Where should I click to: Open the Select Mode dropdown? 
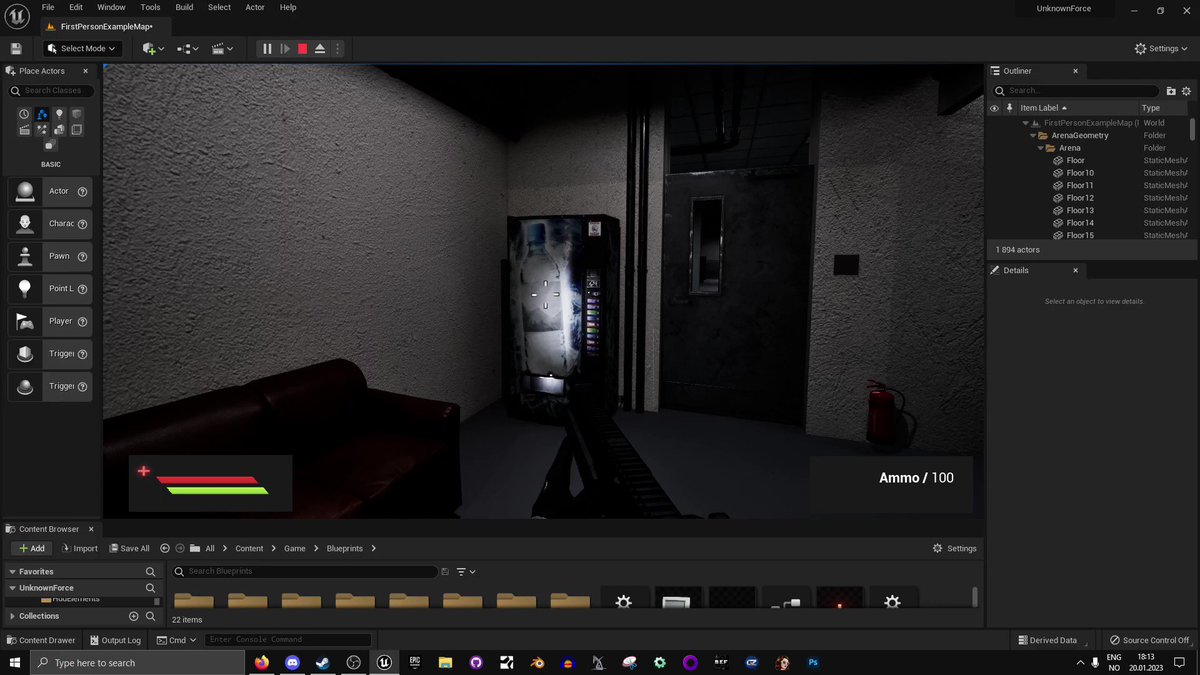80,48
